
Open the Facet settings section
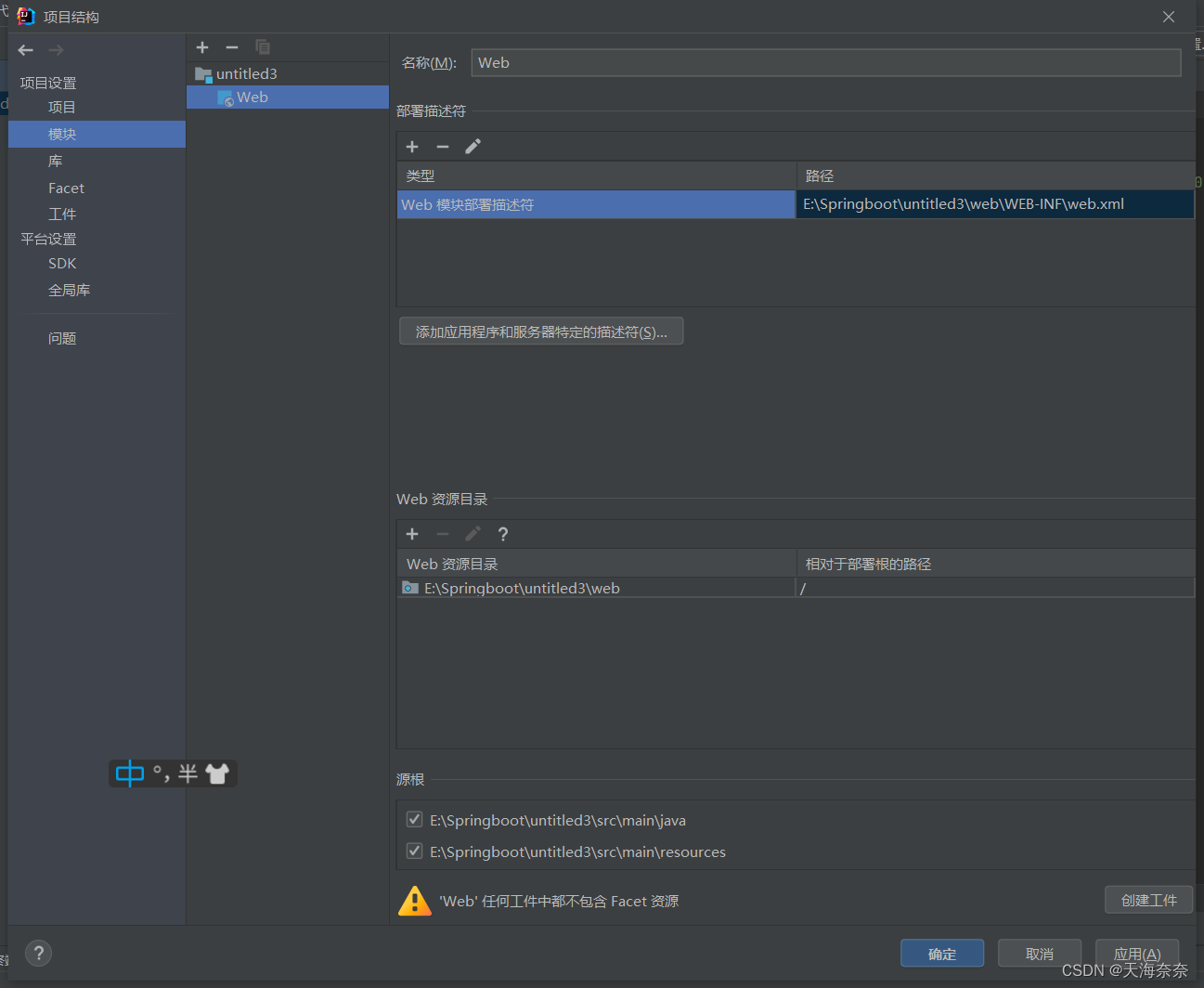pos(66,188)
